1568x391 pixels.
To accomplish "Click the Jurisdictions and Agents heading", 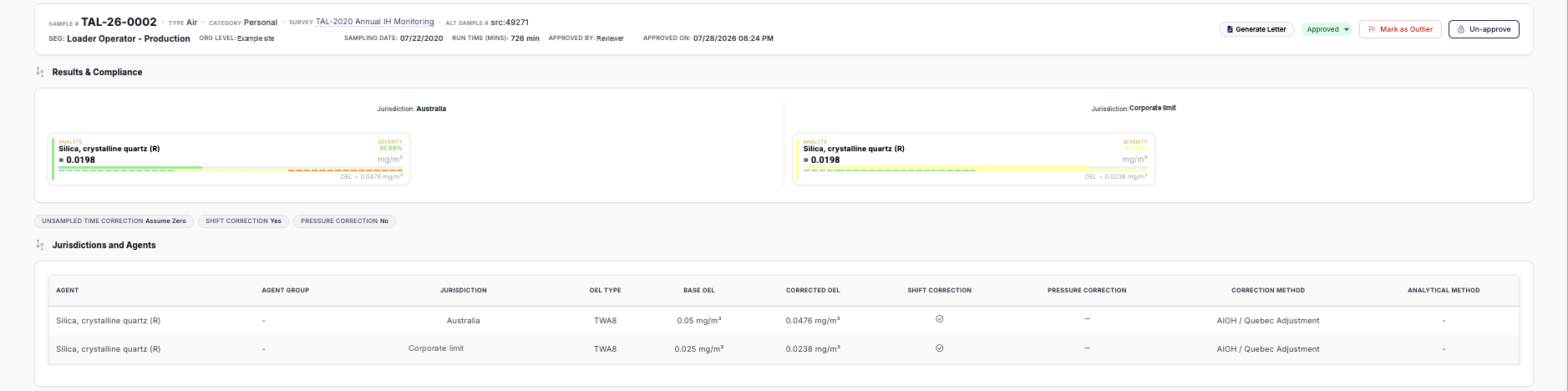I will [x=104, y=245].
